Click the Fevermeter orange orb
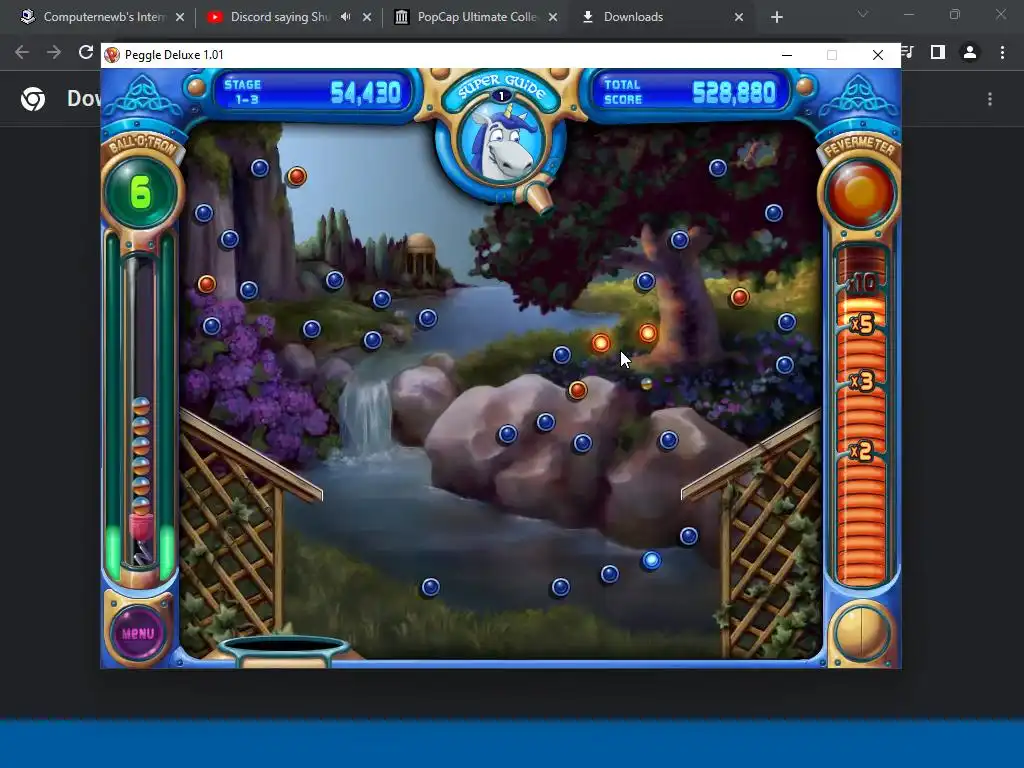Image resolution: width=1024 pixels, height=768 pixels. [859, 193]
